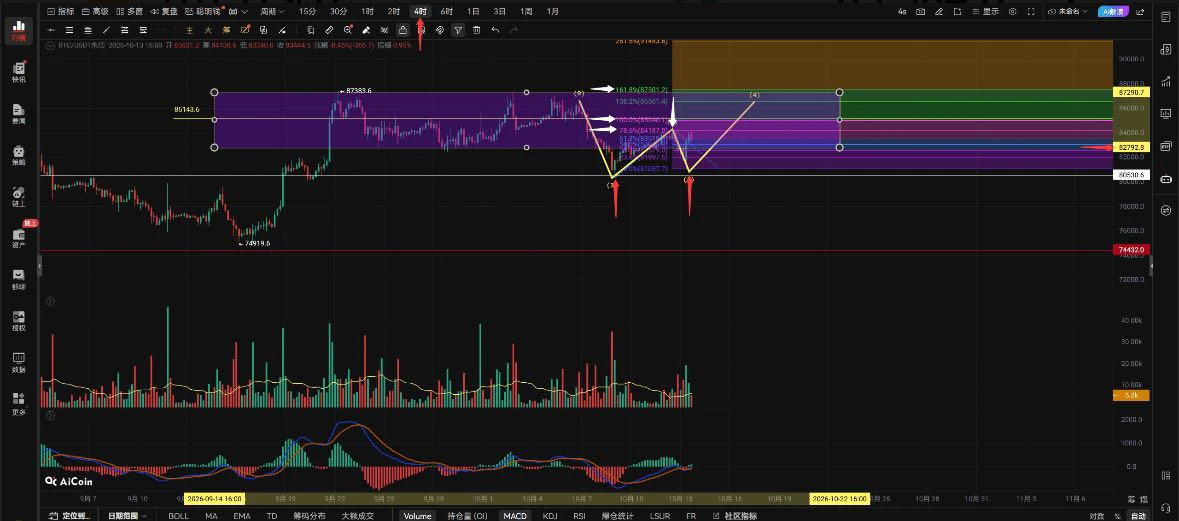Toggle the 筹码分布 chip distribution indicator
This screenshot has height=521, width=1179.
pos(309,516)
